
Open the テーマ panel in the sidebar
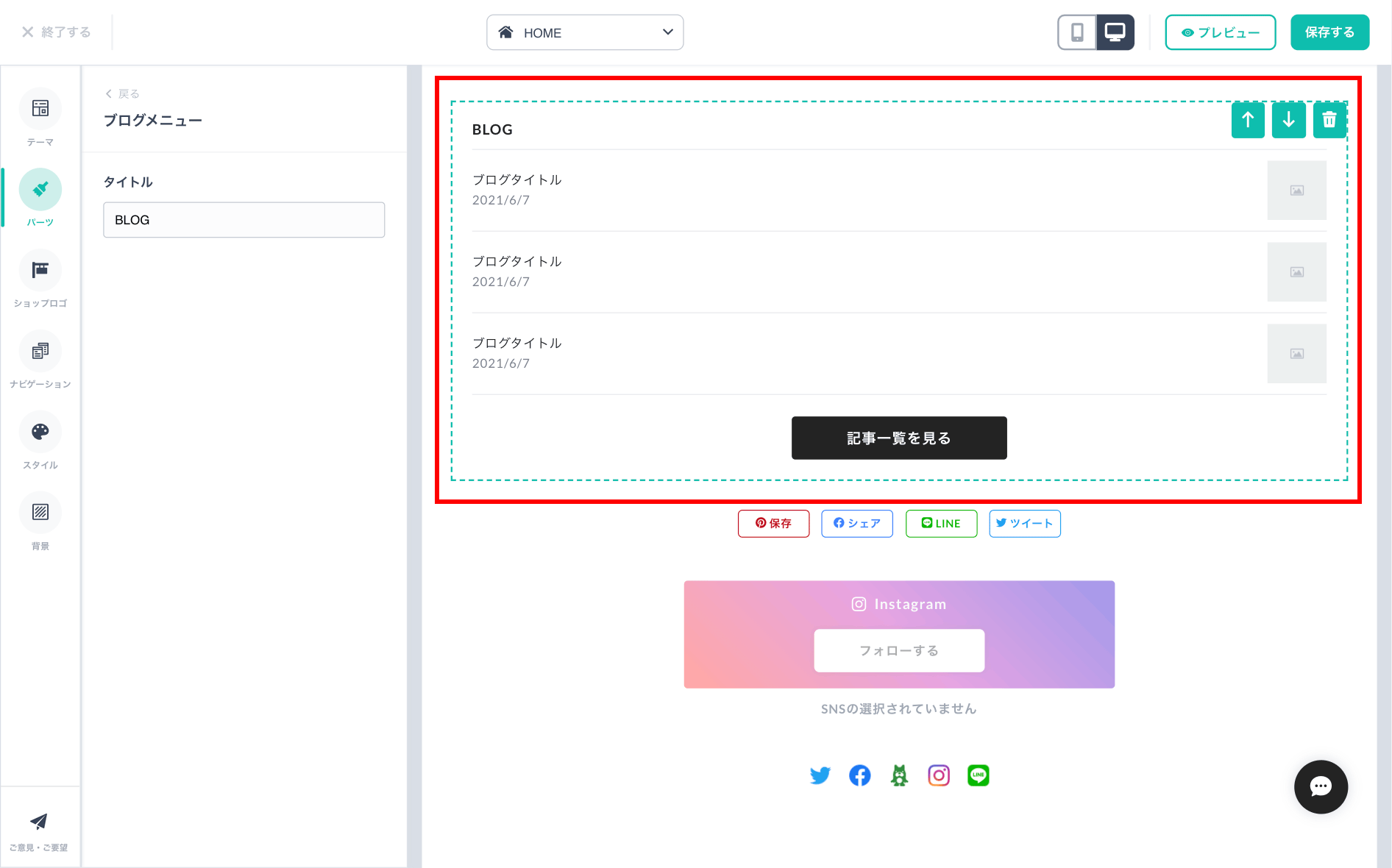pyautogui.click(x=40, y=116)
